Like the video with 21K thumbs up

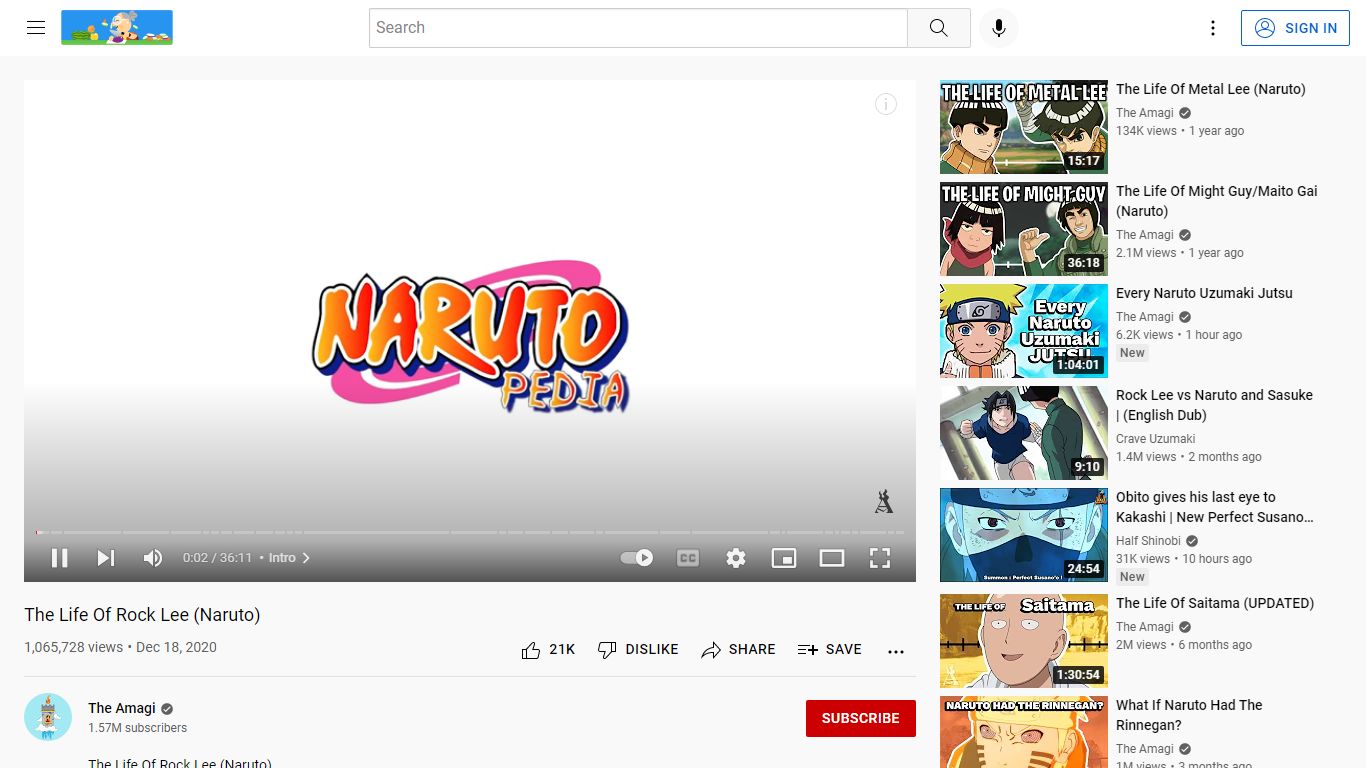[548, 650]
